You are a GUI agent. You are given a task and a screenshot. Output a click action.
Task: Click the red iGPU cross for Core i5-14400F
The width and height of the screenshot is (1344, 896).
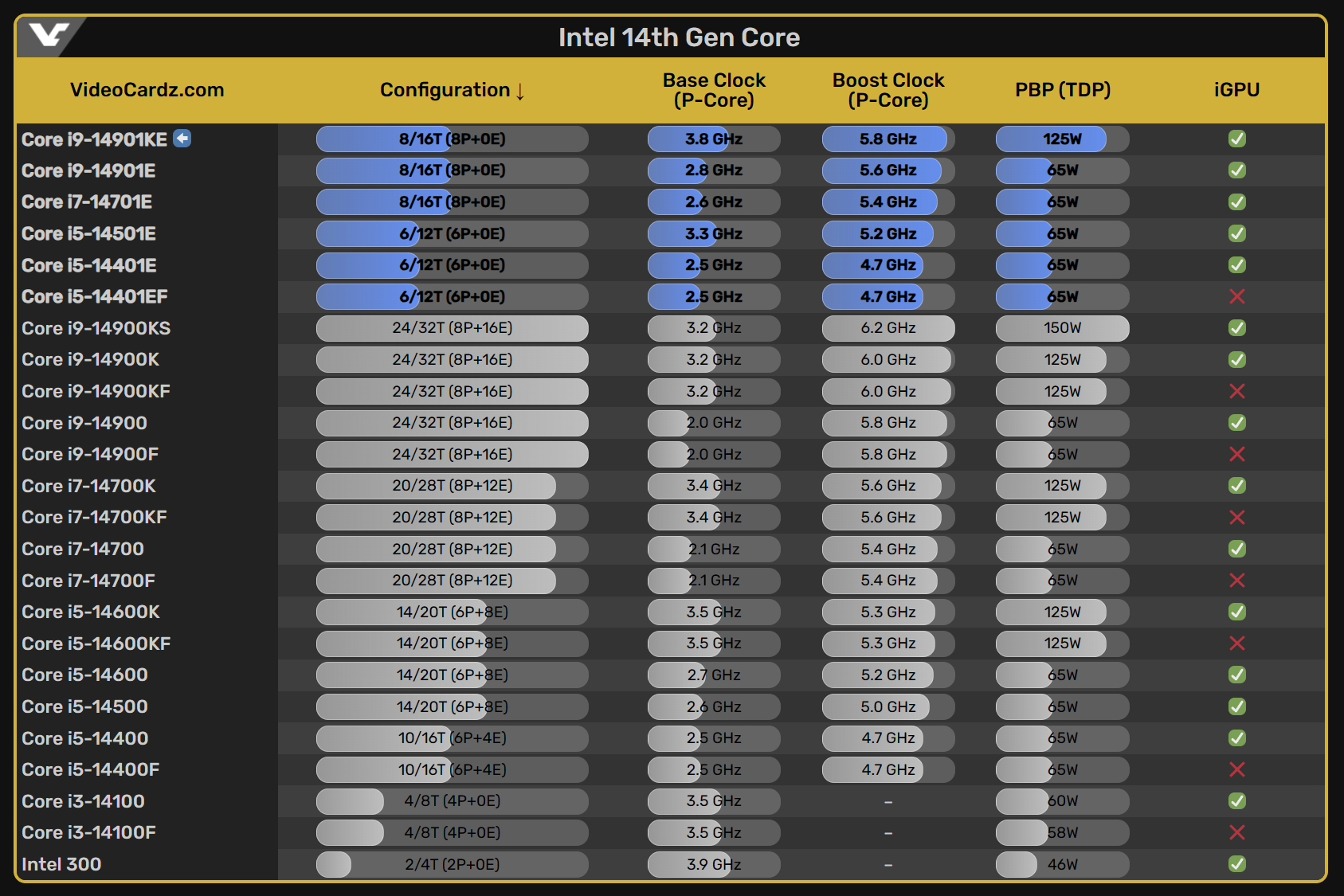pyautogui.click(x=1237, y=769)
